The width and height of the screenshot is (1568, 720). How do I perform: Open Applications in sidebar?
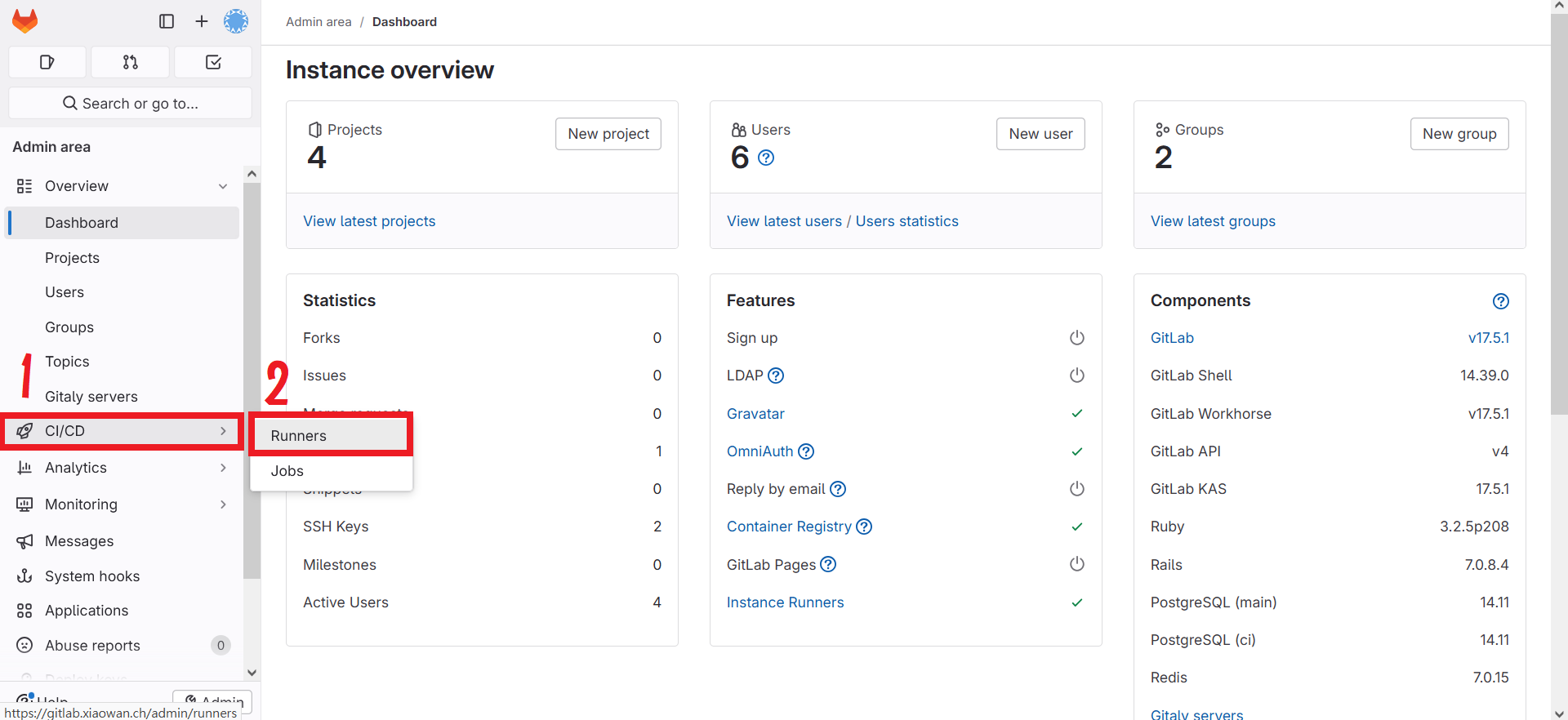122,611
